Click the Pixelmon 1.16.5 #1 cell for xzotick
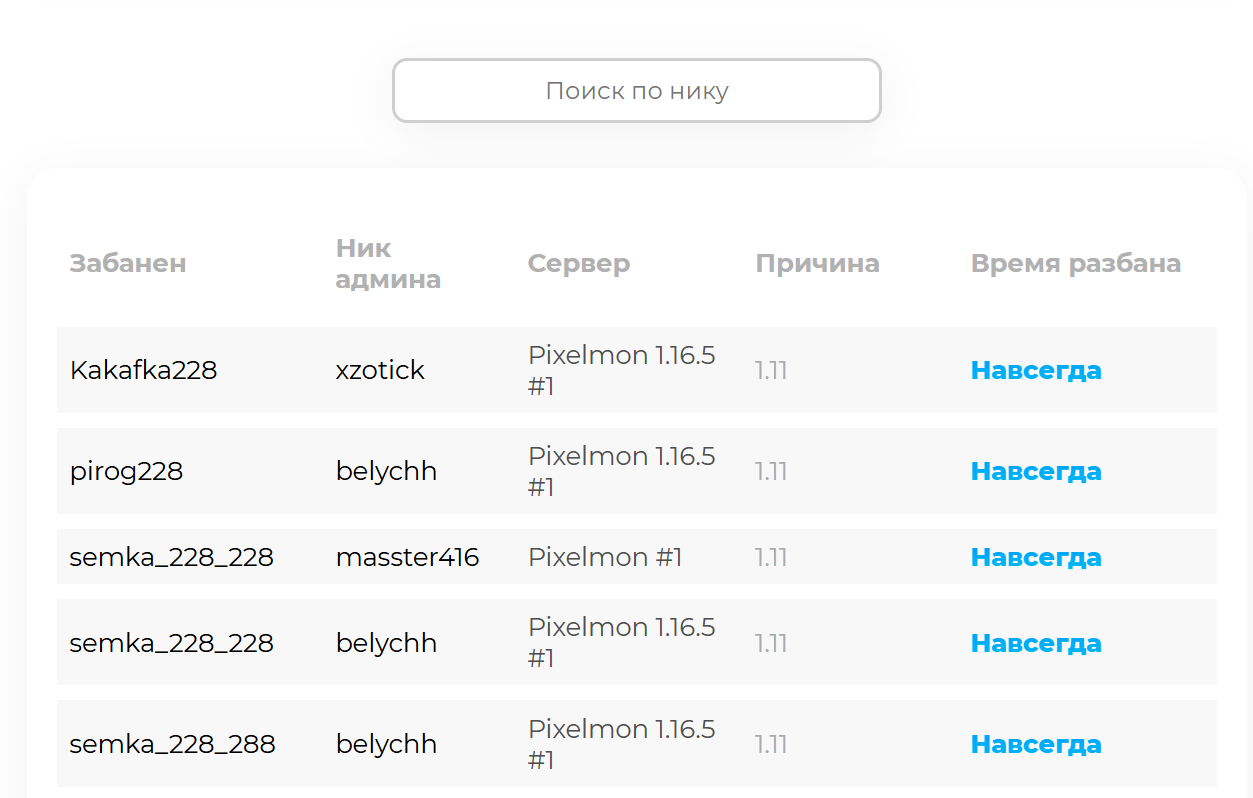Screen dimensions: 1253x798 (x=621, y=370)
